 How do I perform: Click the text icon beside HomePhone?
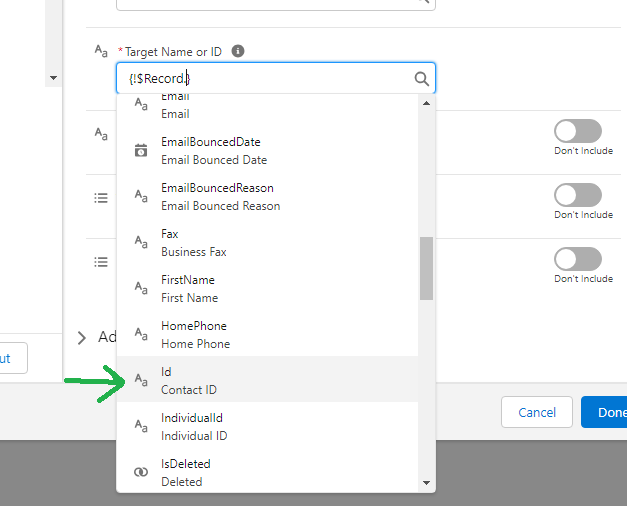pyautogui.click(x=141, y=334)
